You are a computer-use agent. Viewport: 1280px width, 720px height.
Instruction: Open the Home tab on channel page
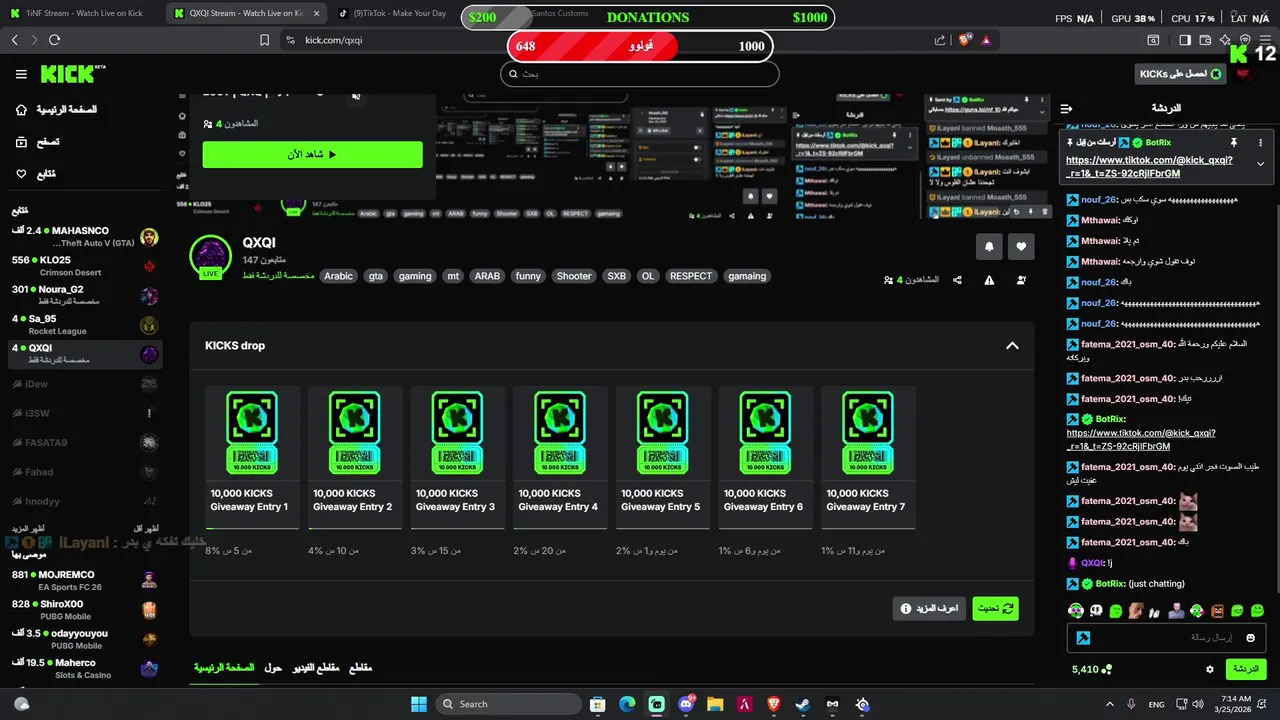[x=224, y=667]
